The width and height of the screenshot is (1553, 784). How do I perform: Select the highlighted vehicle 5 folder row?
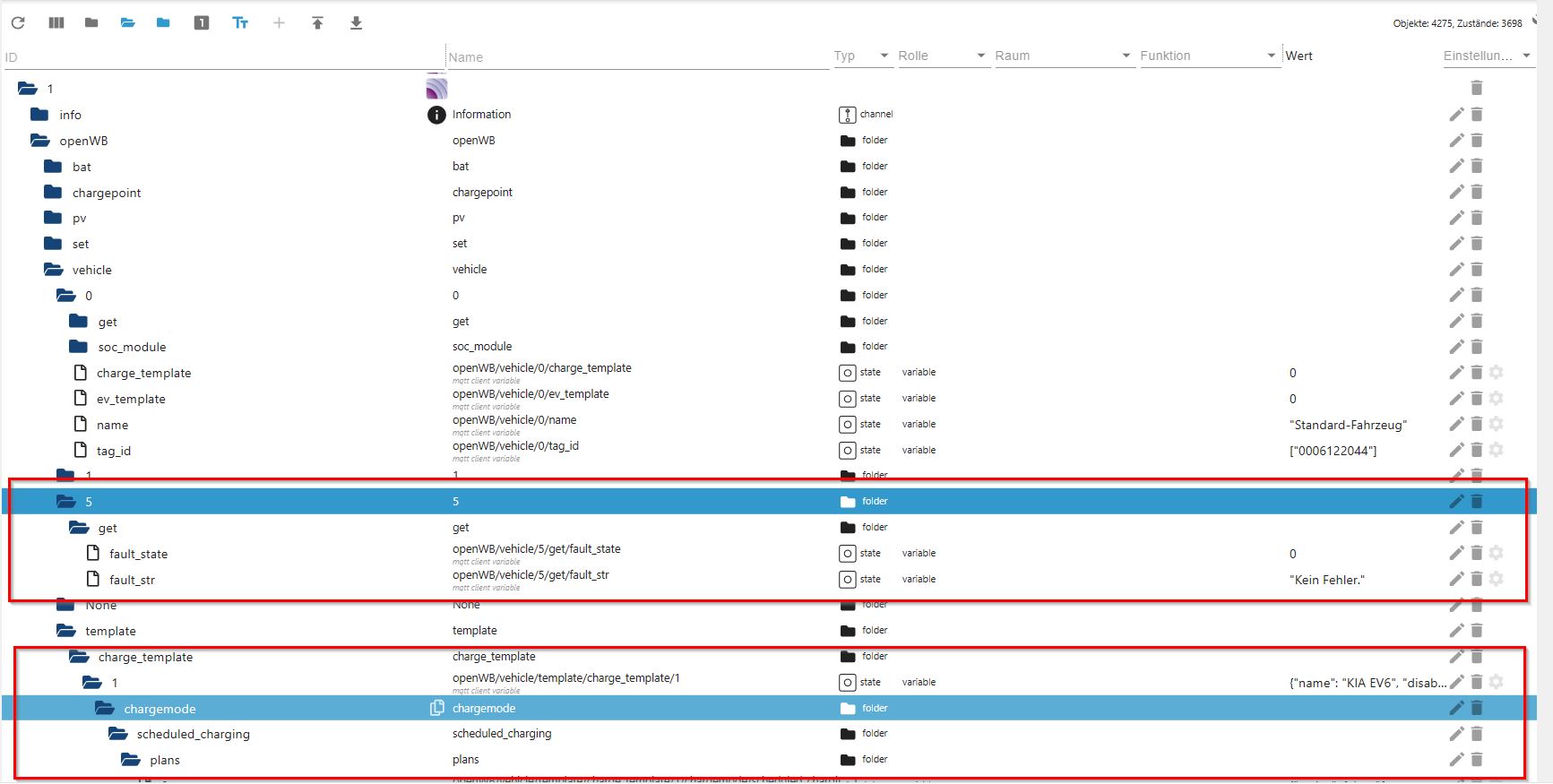769,502
